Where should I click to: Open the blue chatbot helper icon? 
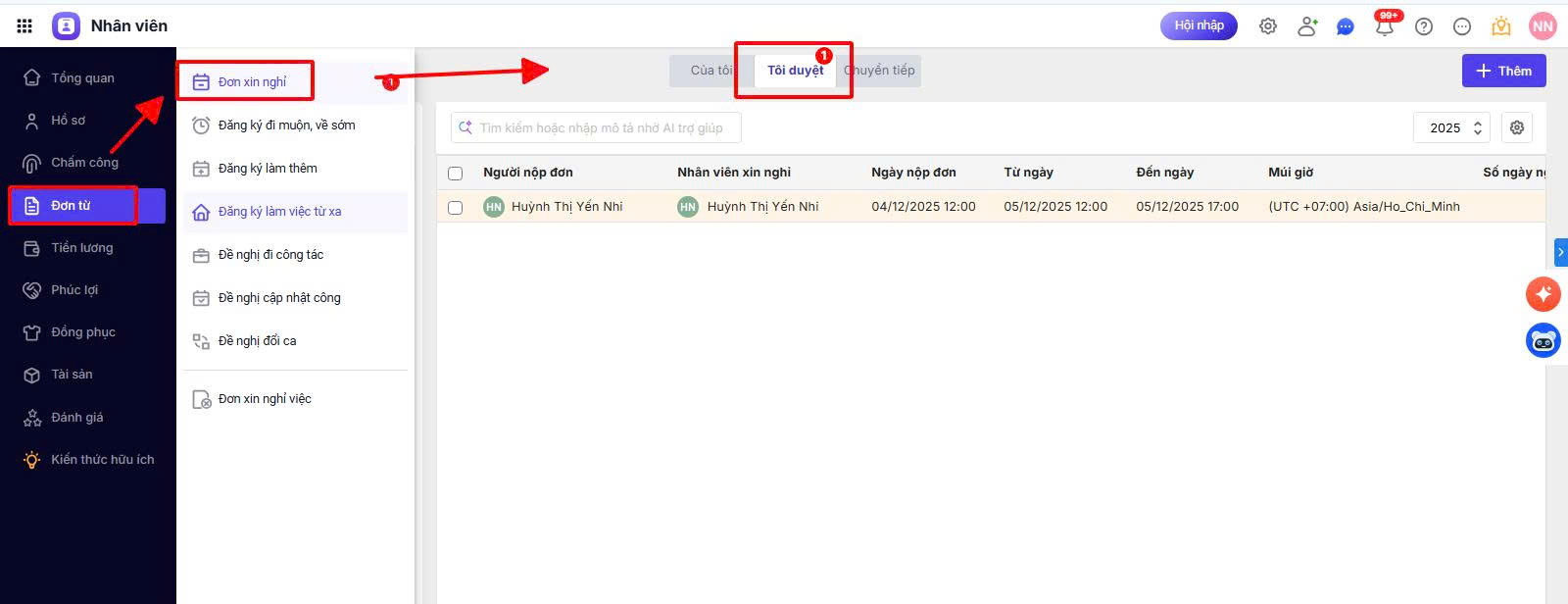pyautogui.click(x=1543, y=340)
